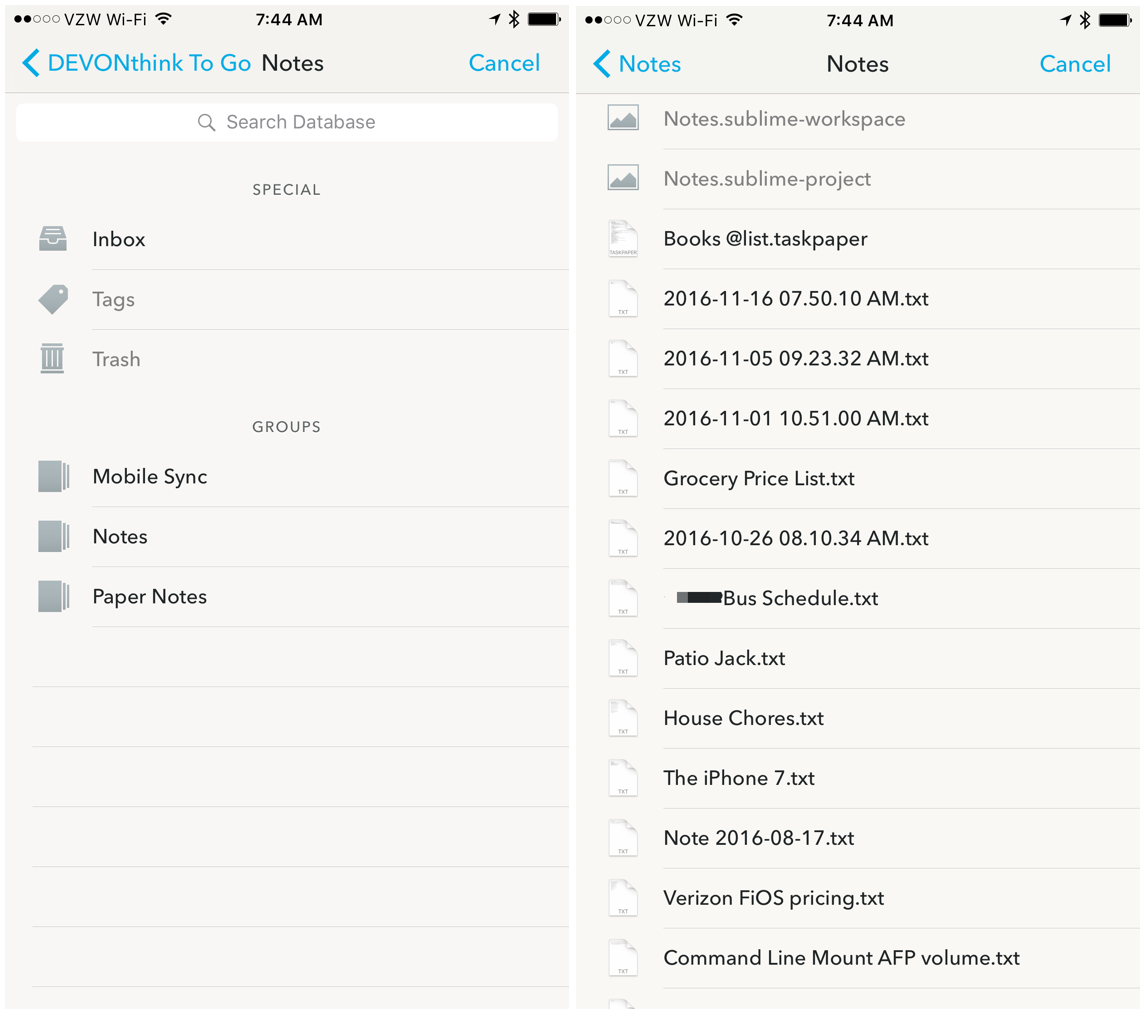Tap the 7:44 AM clock on left screen
The image size is (1144, 1014).
(289, 20)
